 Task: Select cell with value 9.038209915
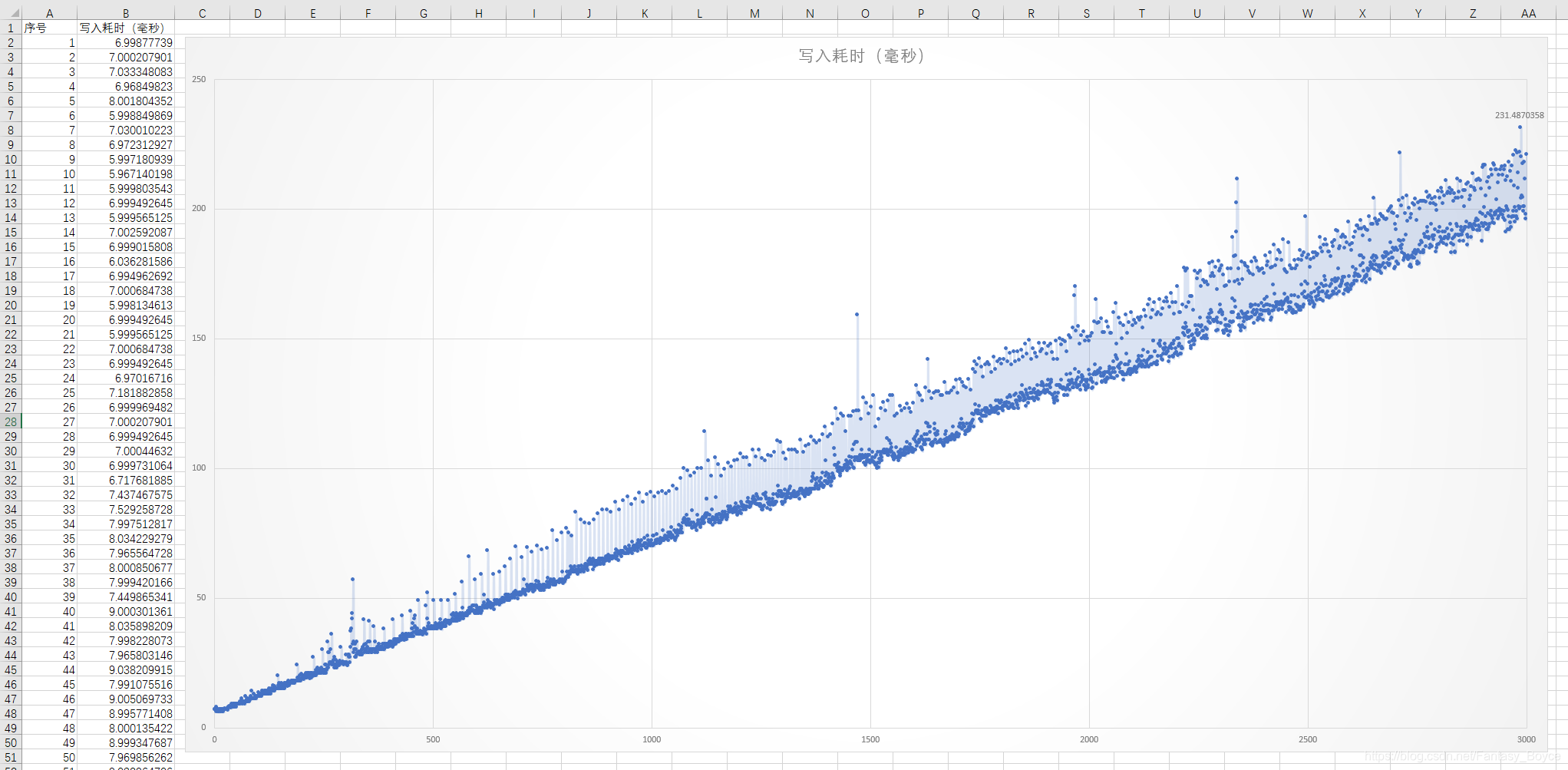126,669
